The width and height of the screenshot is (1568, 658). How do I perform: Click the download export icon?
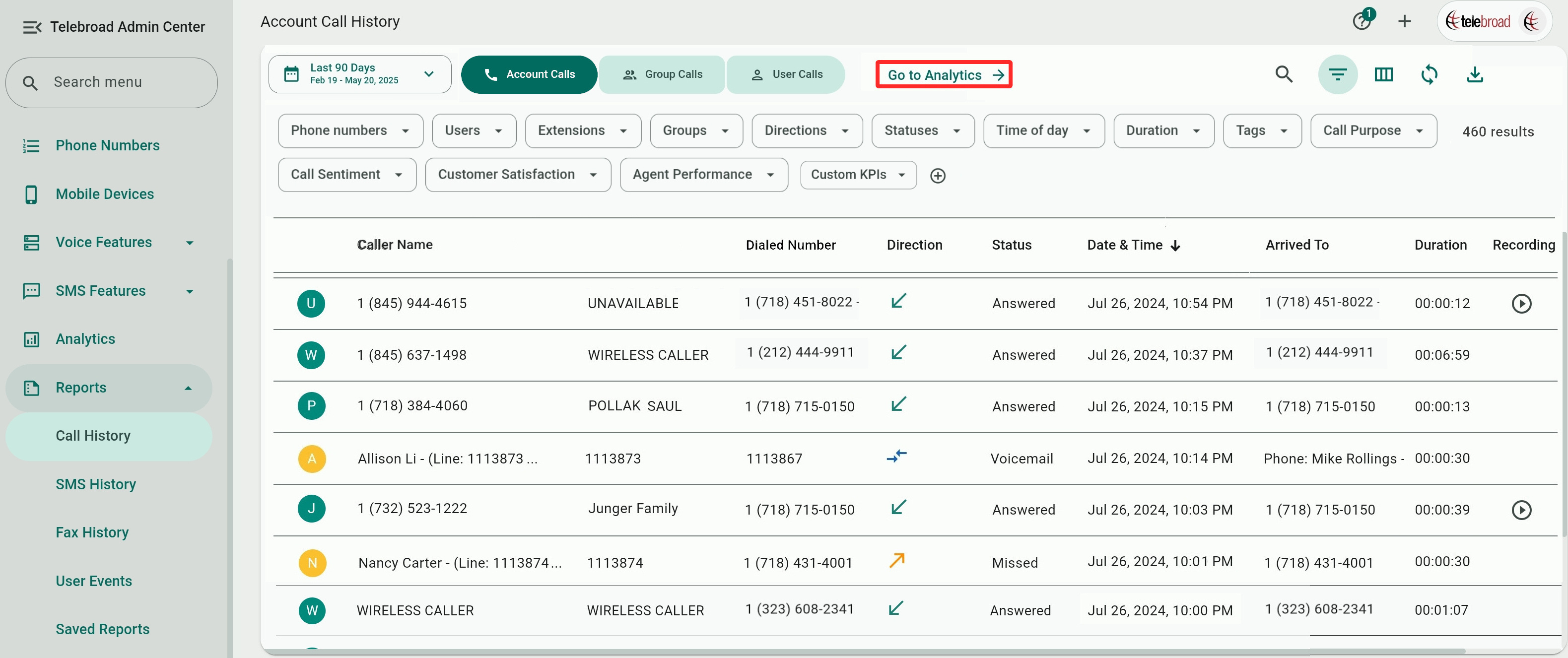[1474, 74]
